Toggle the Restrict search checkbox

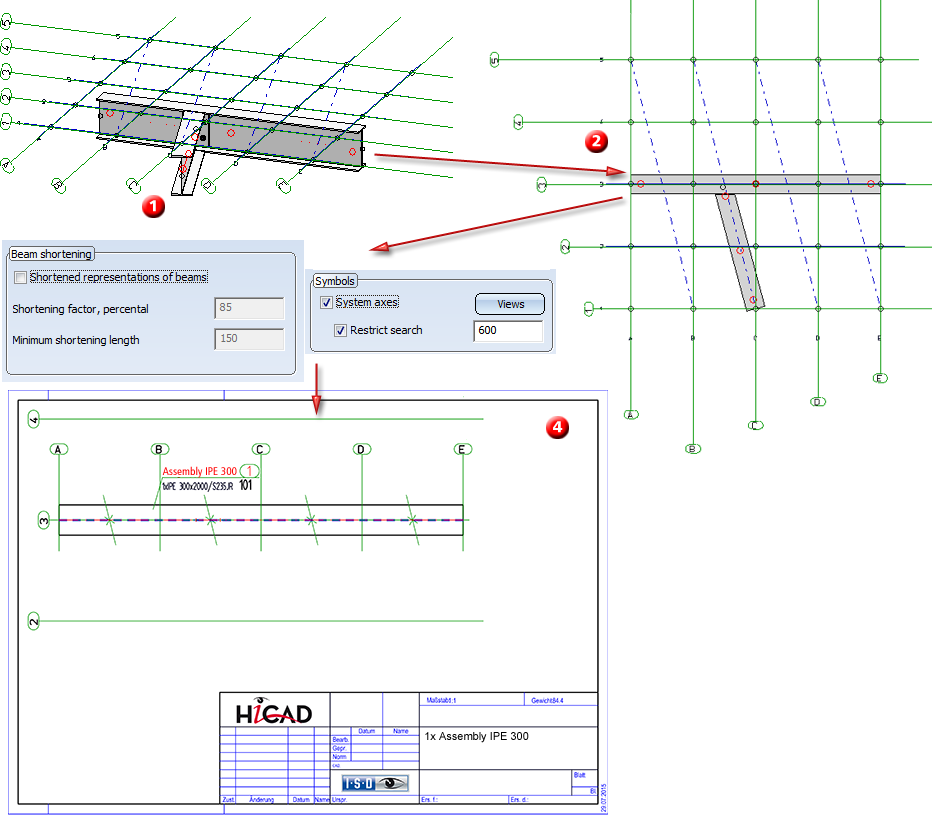pos(340,330)
